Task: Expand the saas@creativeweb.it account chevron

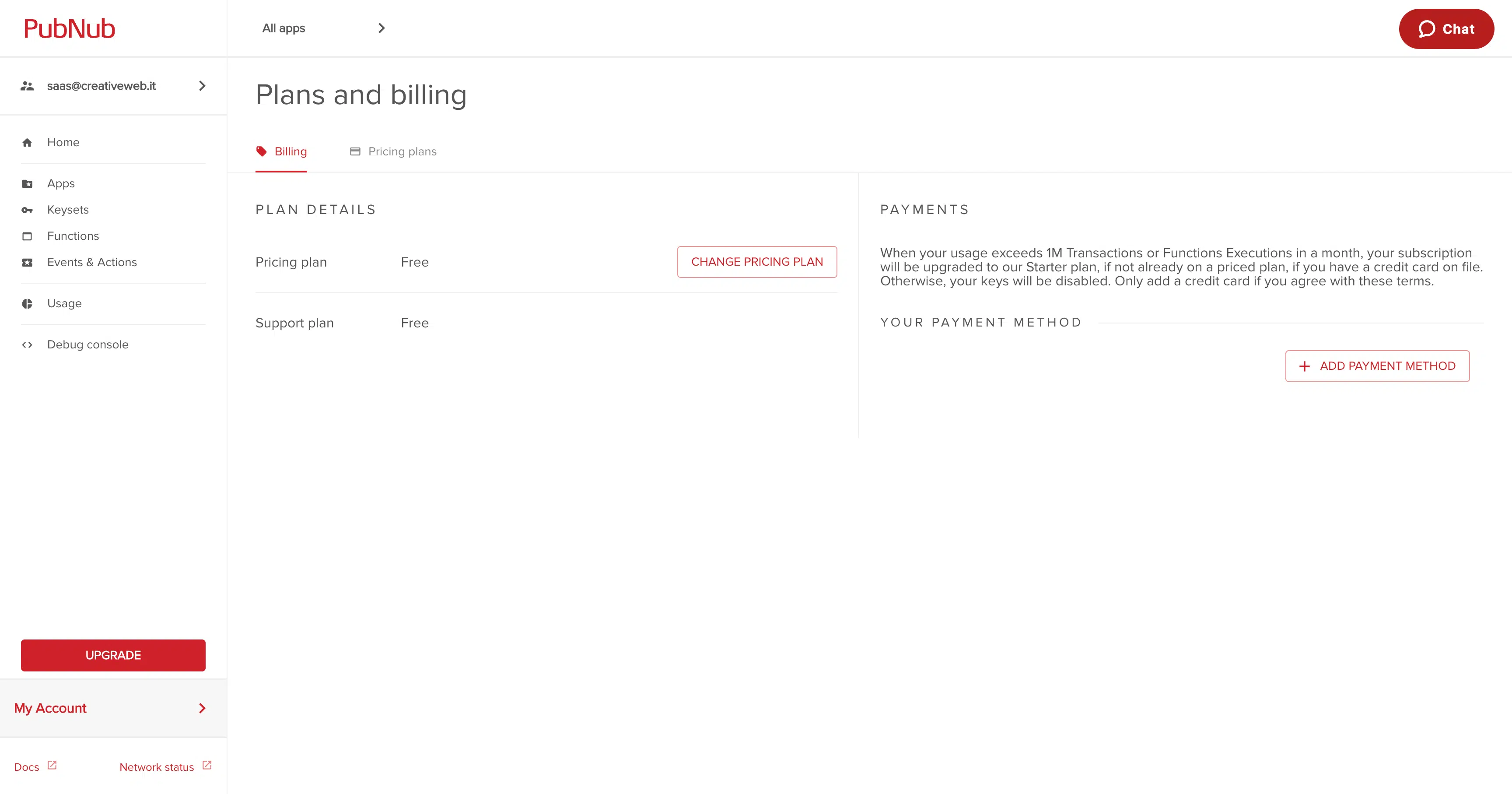Action: click(x=202, y=86)
